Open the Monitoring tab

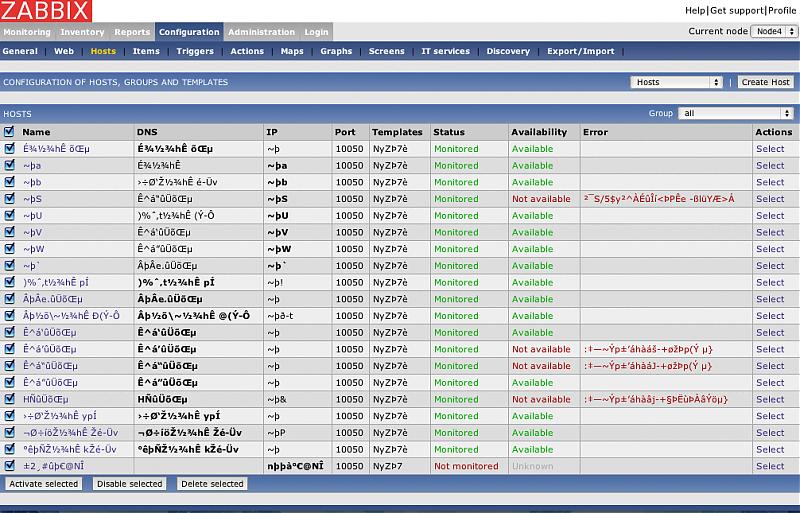point(27,32)
